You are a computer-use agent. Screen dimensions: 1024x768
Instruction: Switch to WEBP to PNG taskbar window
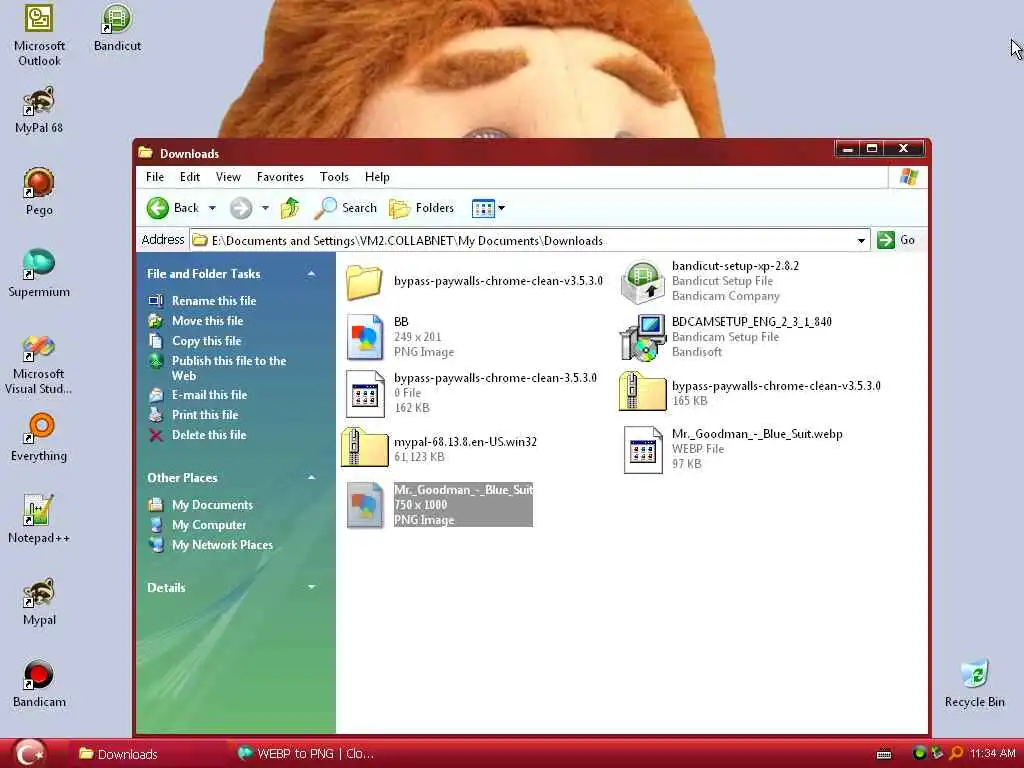pos(307,754)
